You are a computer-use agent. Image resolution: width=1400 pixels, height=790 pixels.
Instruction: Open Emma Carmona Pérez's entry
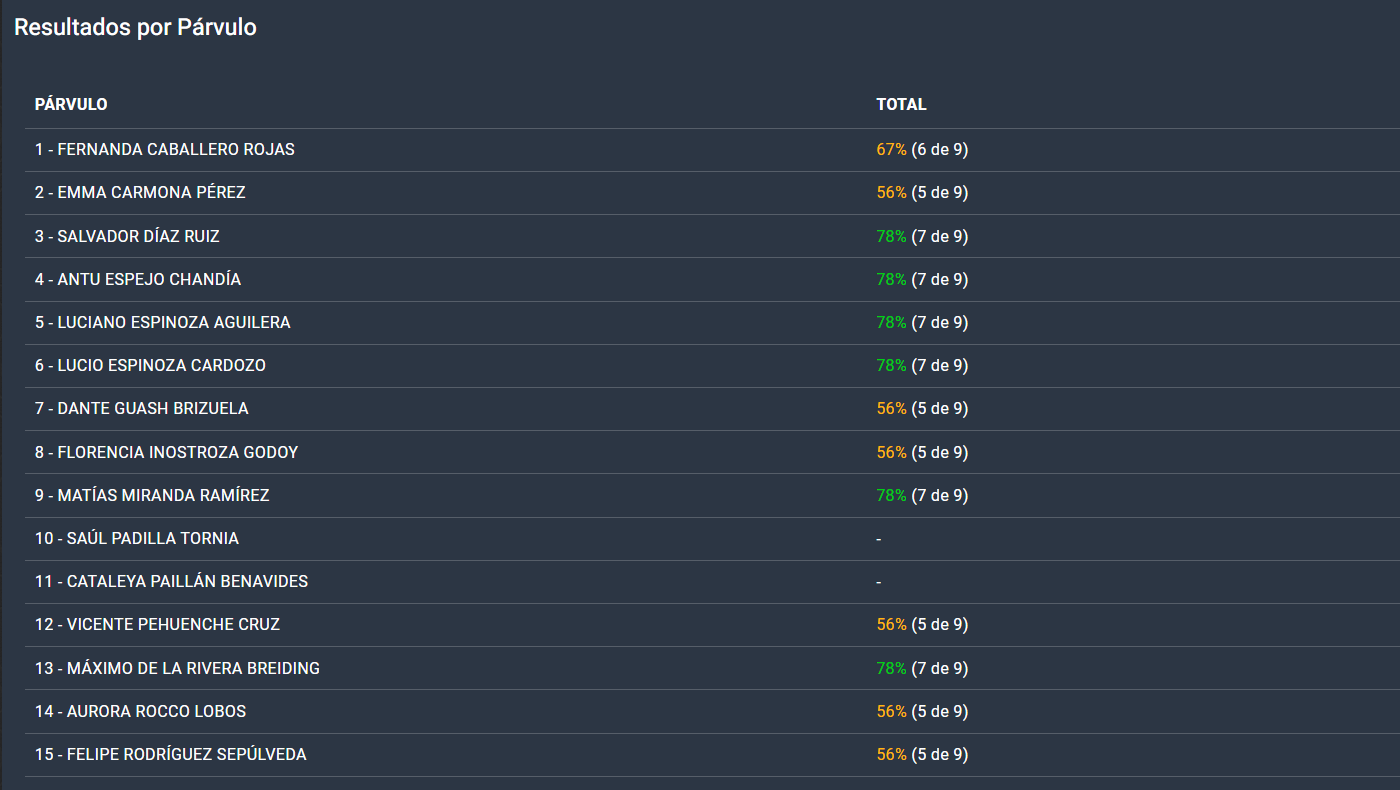point(140,193)
